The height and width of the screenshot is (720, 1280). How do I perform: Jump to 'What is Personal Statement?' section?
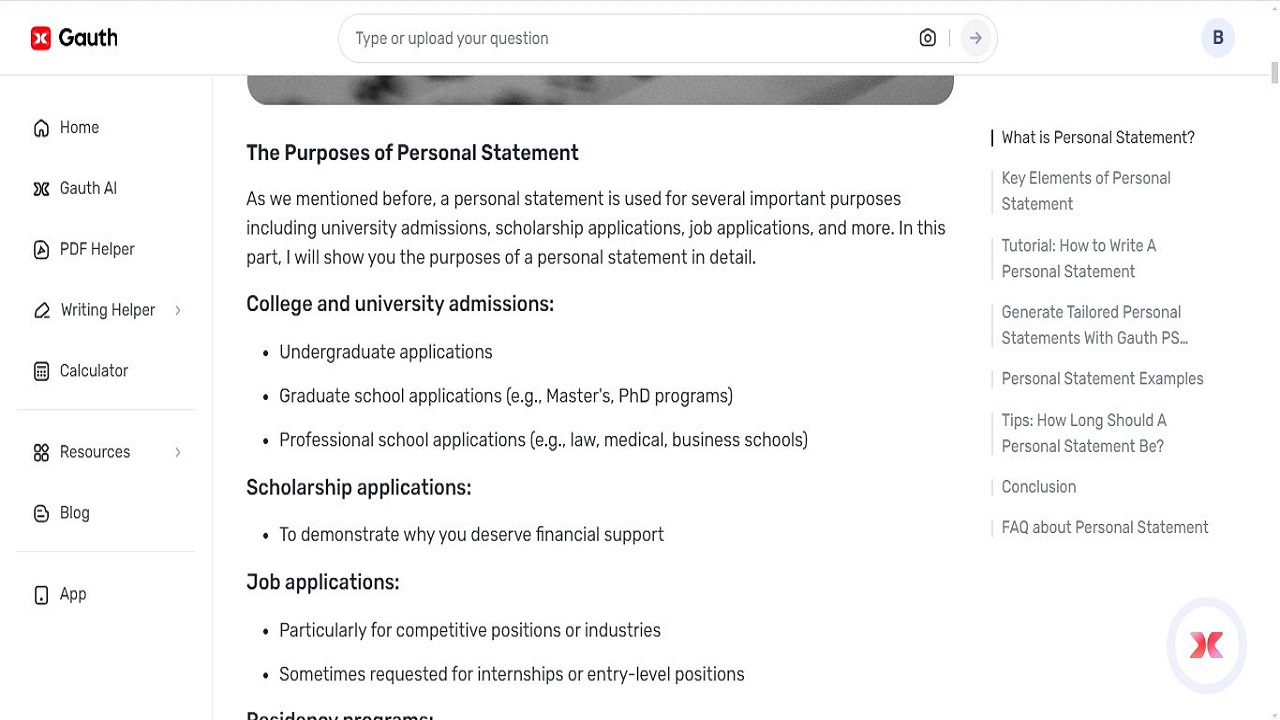1097,137
